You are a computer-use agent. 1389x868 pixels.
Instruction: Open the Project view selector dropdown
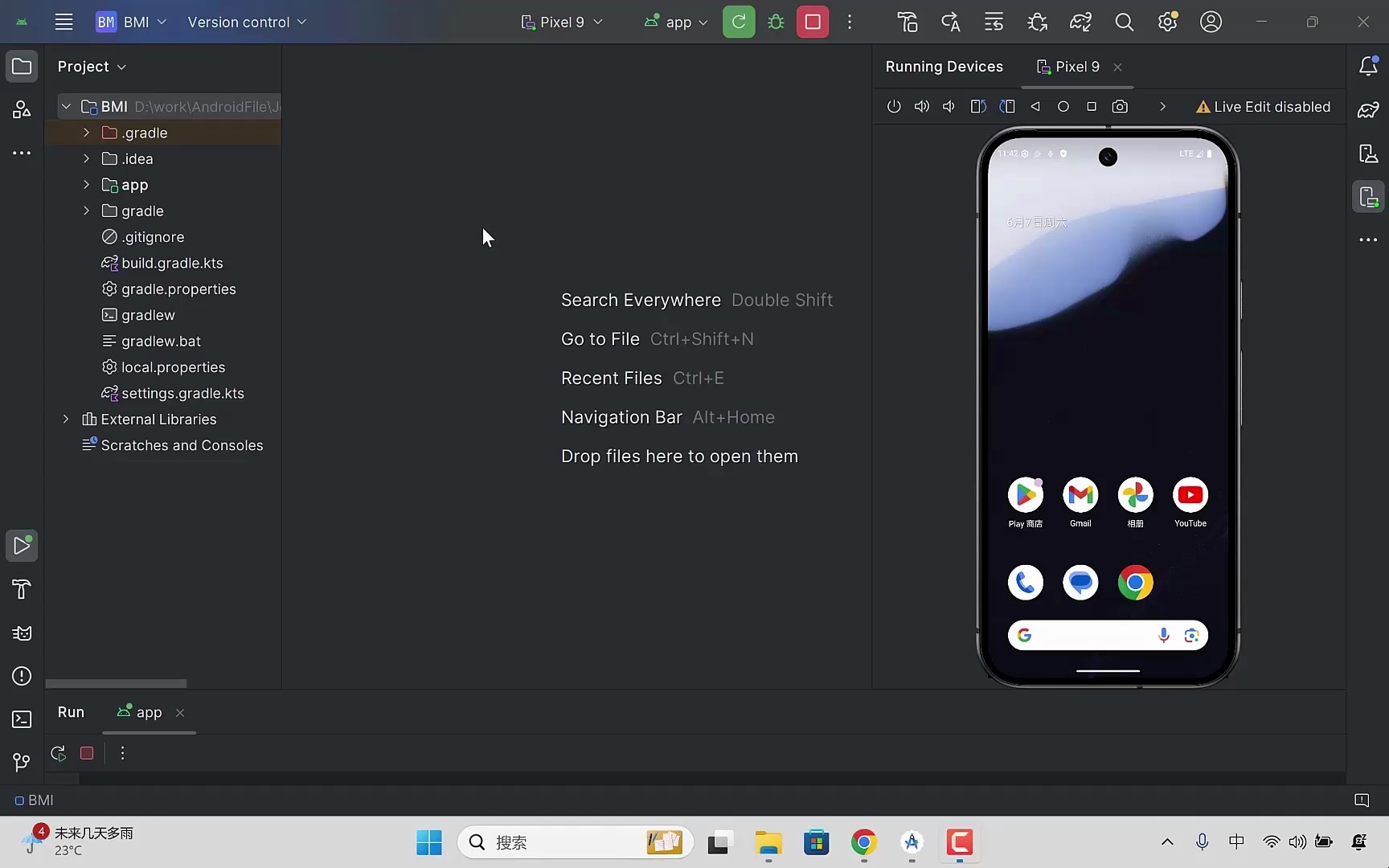(x=92, y=66)
